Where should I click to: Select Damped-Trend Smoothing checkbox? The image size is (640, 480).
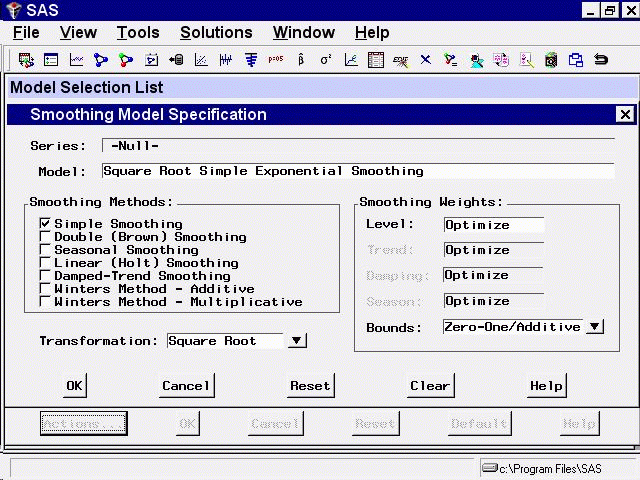coord(45,275)
